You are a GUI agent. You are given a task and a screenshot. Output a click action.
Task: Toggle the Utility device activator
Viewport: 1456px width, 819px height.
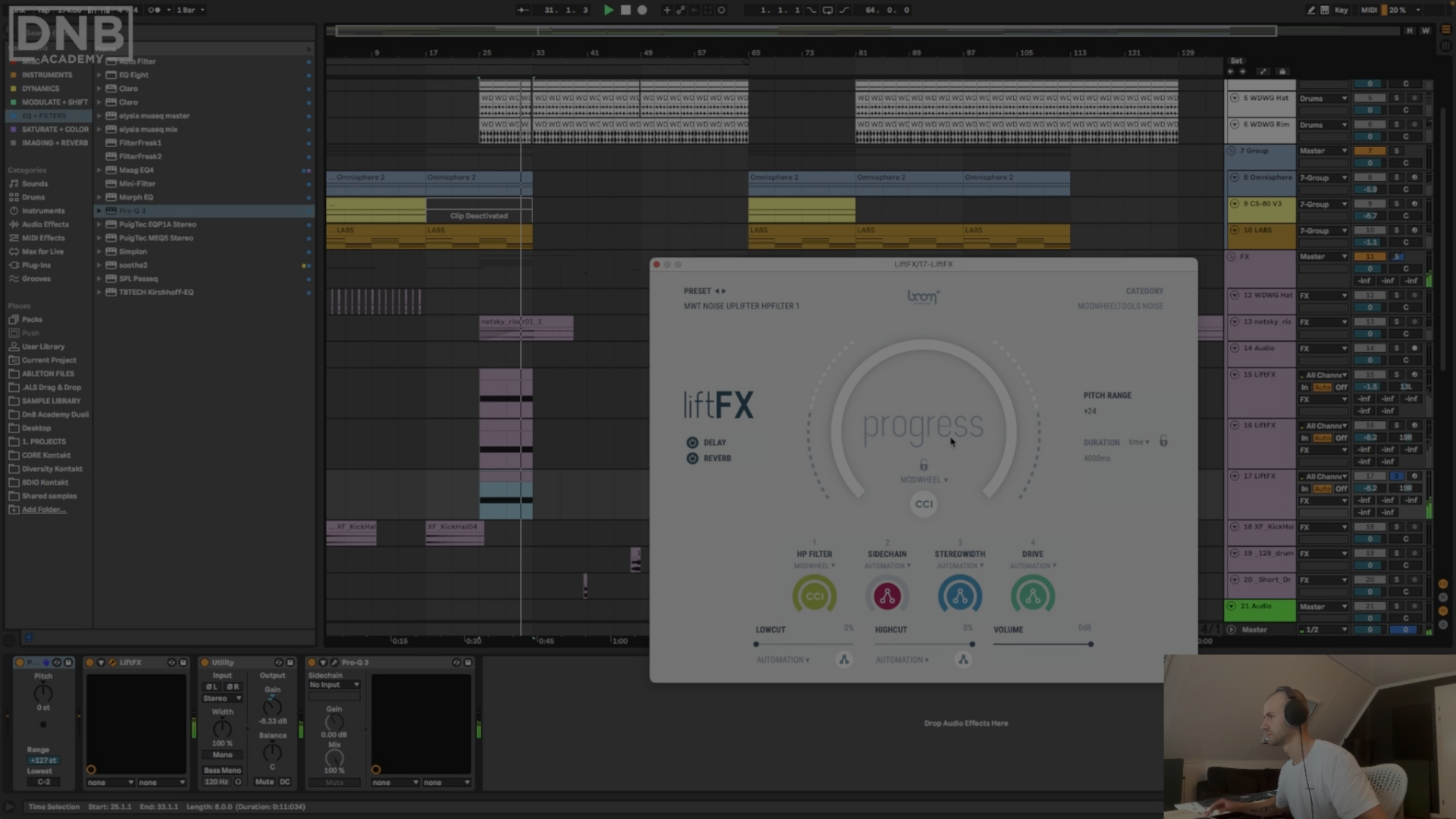coord(205,663)
